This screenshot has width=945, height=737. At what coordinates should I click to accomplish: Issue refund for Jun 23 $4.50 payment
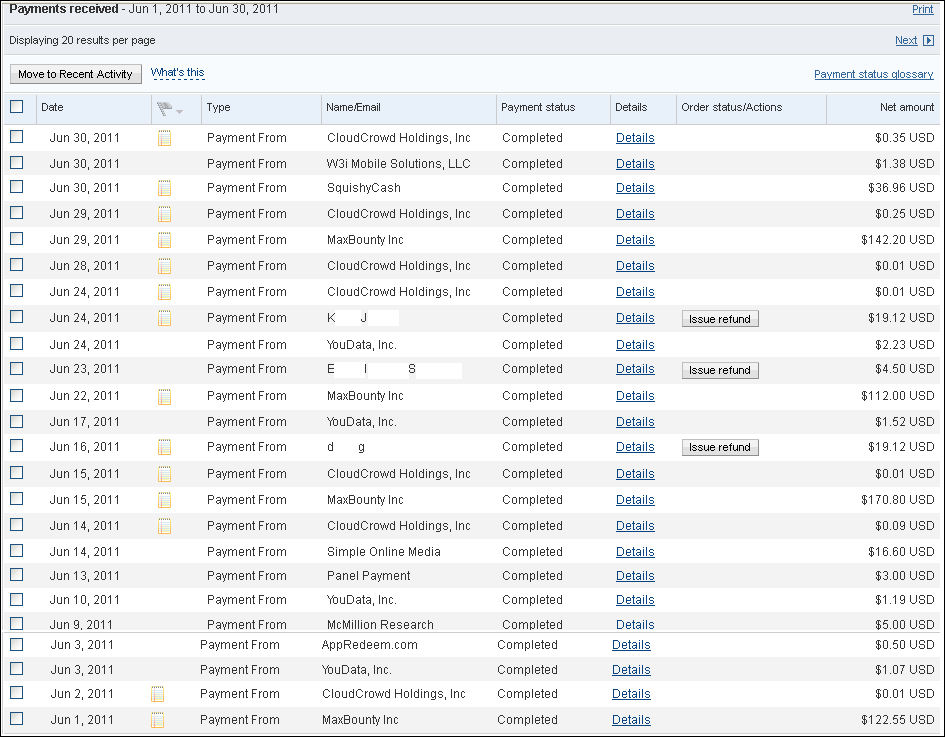click(720, 370)
